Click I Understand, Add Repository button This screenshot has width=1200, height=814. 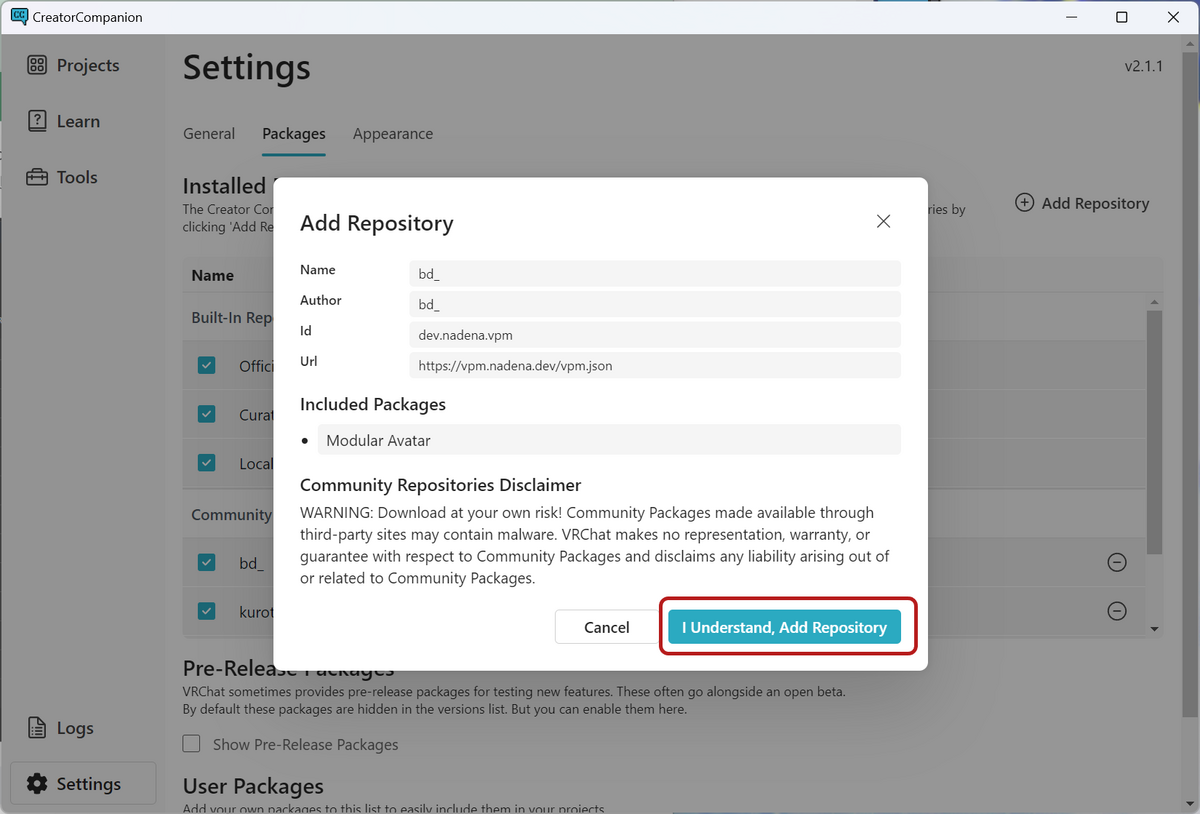pos(784,627)
